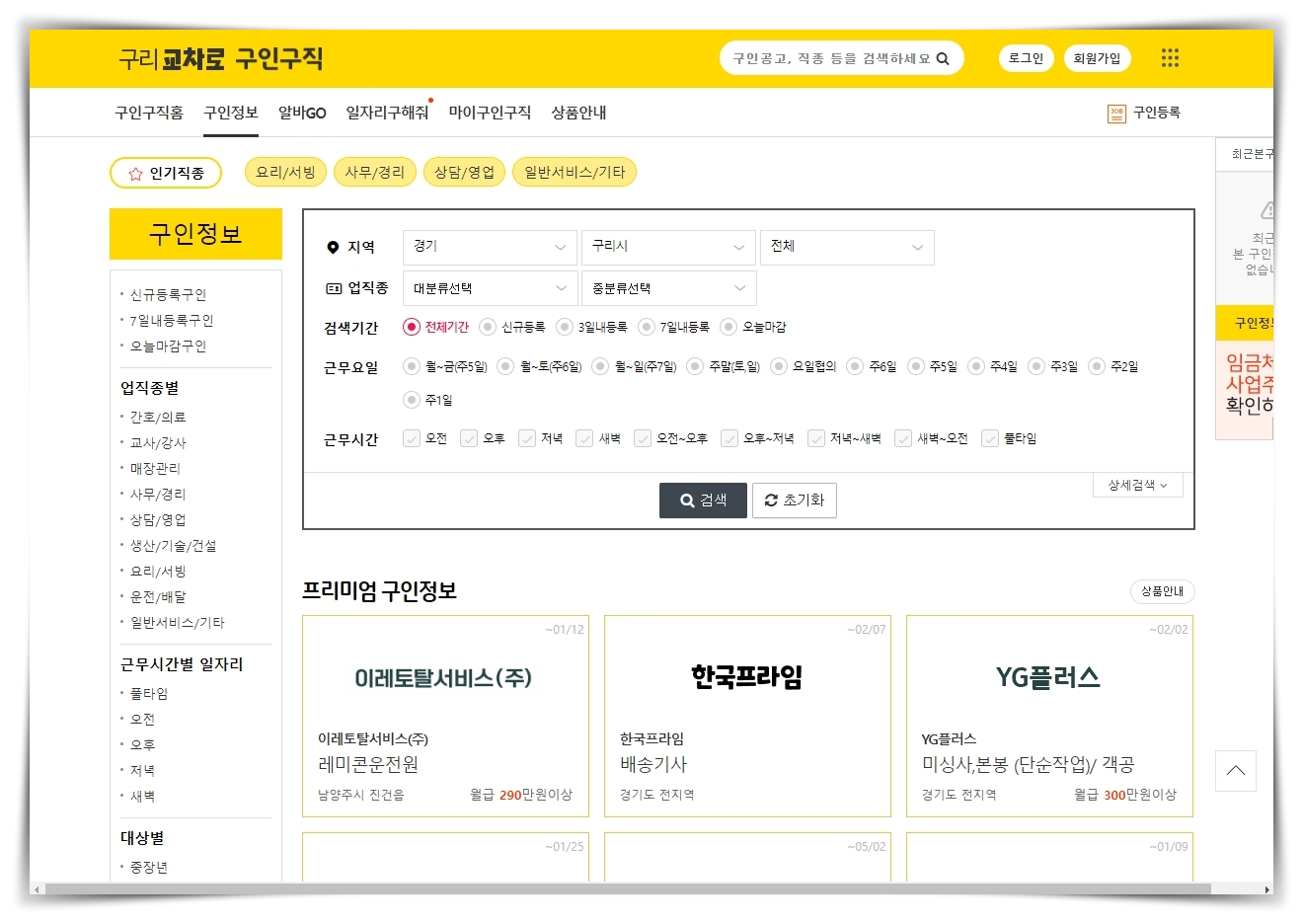Open 운전/배달 sidebar category
Screen dimensions: 1303x924
[x=158, y=597]
